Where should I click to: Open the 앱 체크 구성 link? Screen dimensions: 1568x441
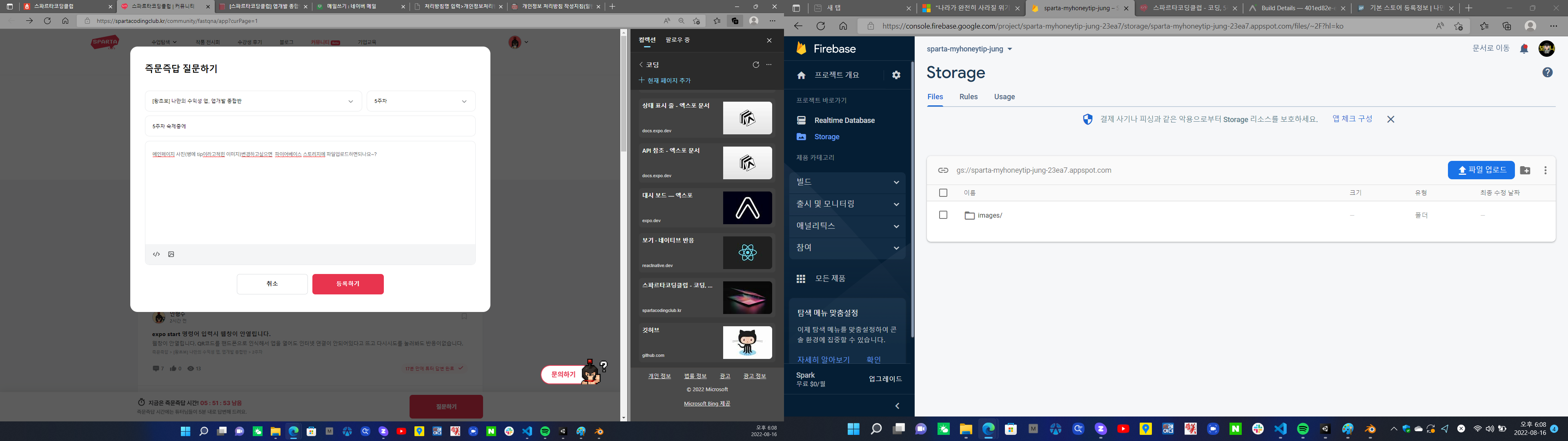[x=1352, y=119]
